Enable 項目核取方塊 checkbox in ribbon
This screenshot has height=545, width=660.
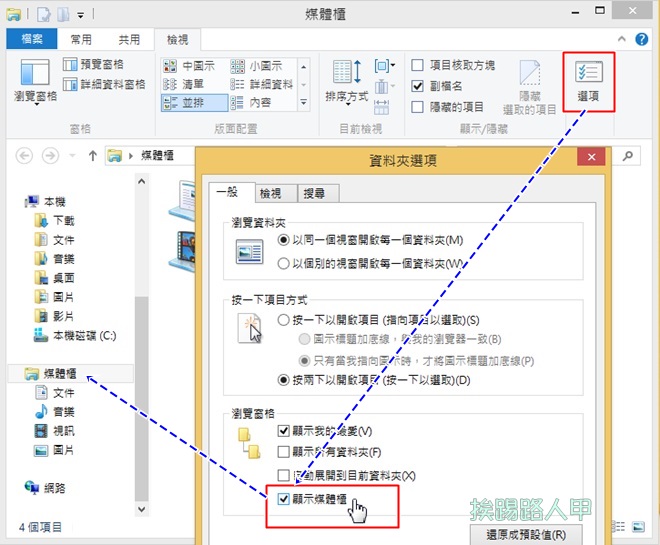418,65
